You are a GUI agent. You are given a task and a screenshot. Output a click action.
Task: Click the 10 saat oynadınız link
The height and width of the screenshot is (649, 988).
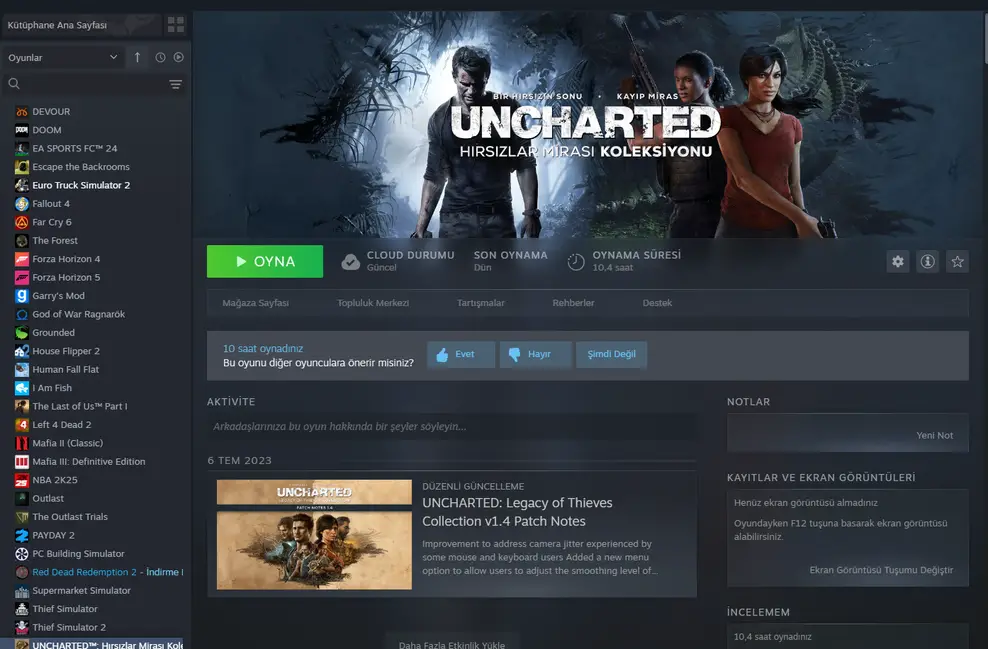coord(263,348)
